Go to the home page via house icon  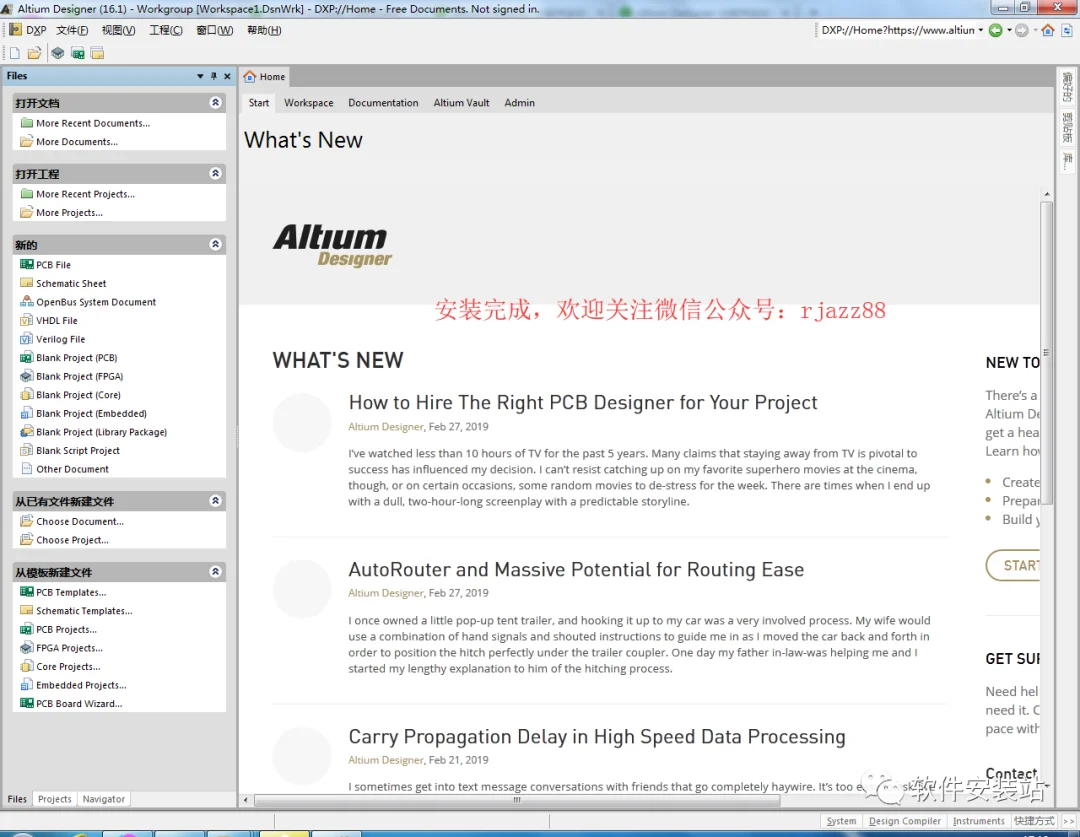[1048, 30]
